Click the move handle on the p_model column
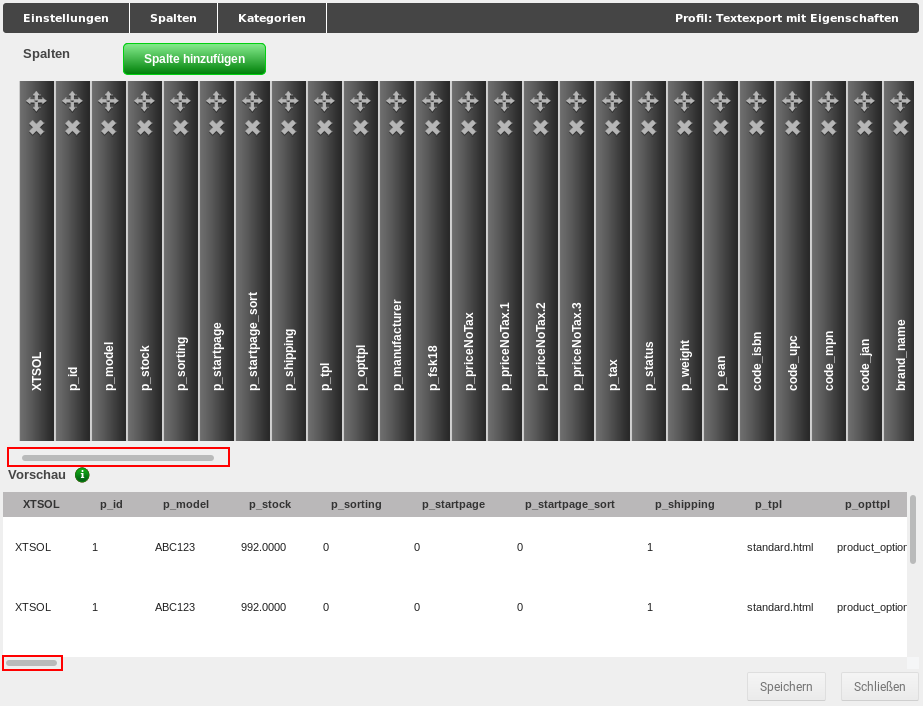 coord(108,100)
